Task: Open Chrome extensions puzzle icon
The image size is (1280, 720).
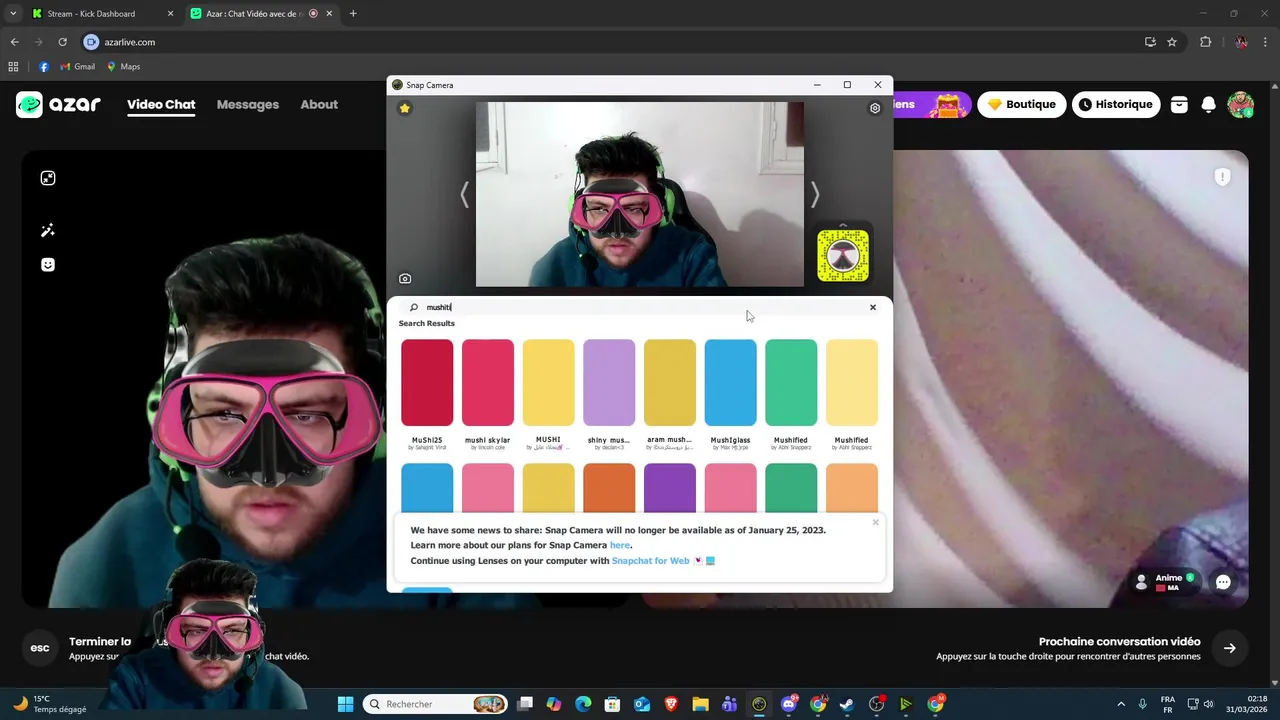Action: [x=1205, y=42]
